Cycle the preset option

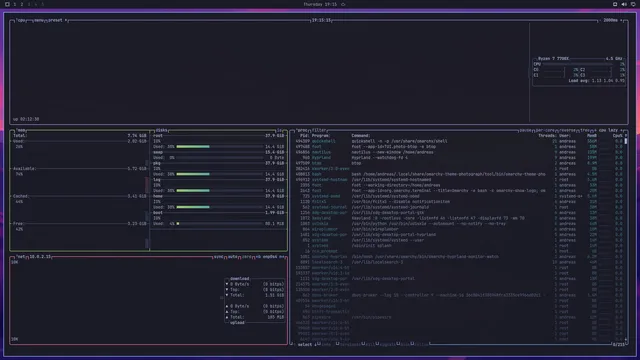tap(57, 20)
